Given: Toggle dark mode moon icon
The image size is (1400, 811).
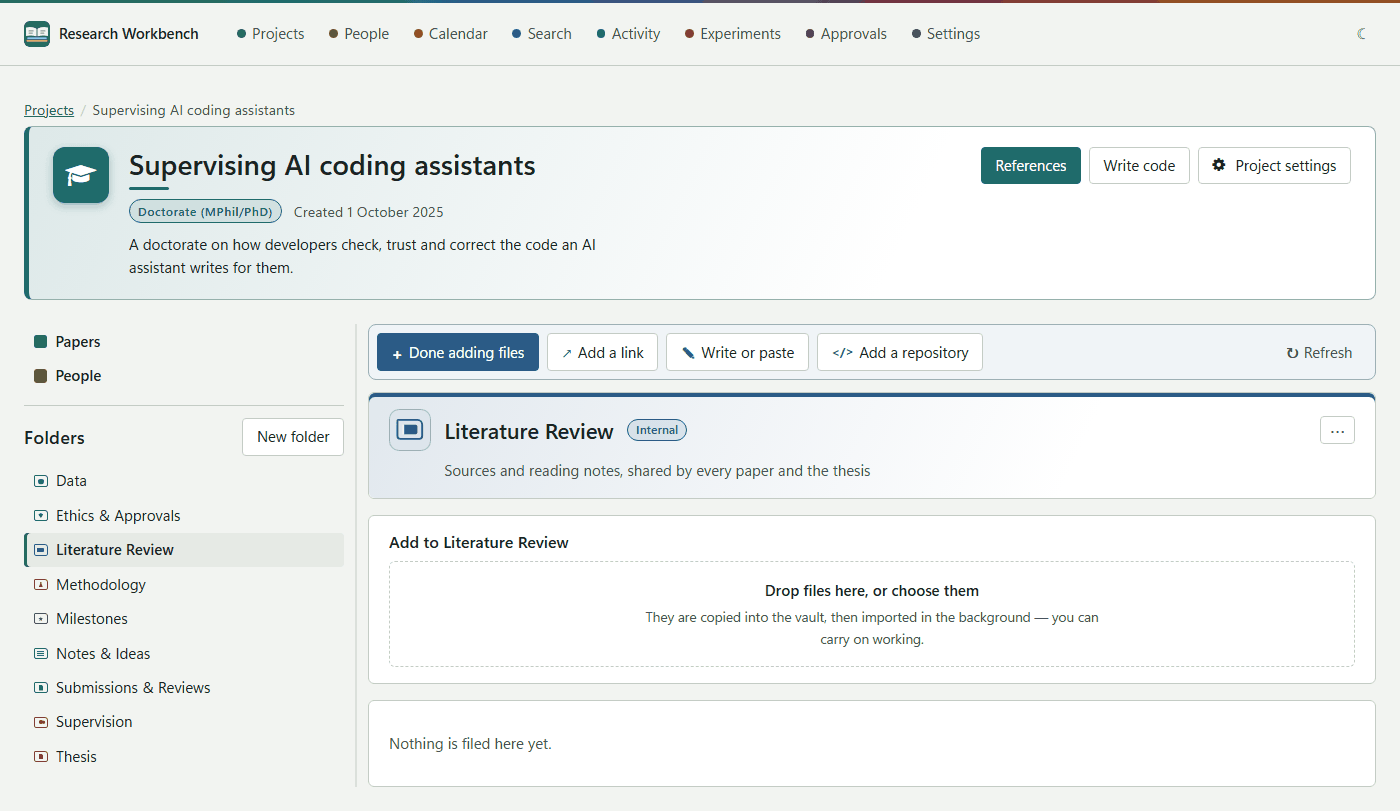Looking at the screenshot, I should (1362, 34).
